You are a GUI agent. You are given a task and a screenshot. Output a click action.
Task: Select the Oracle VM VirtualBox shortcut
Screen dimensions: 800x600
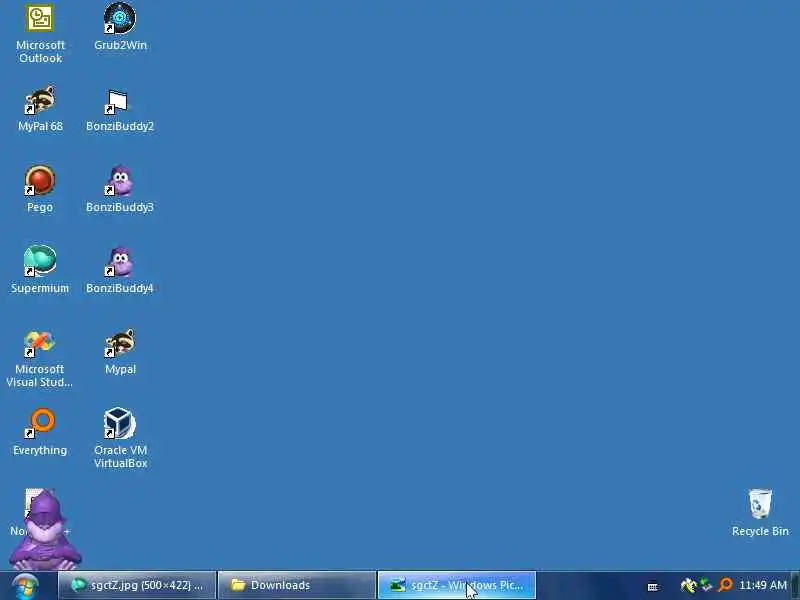(120, 439)
